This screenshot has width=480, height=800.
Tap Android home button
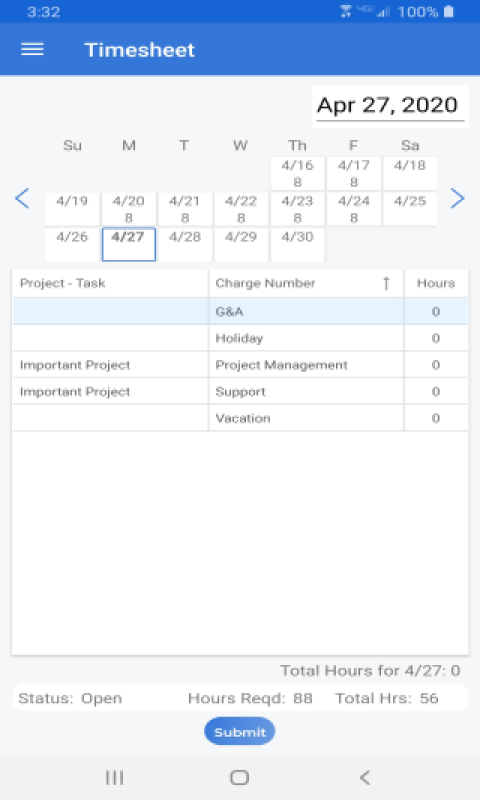pos(239,778)
